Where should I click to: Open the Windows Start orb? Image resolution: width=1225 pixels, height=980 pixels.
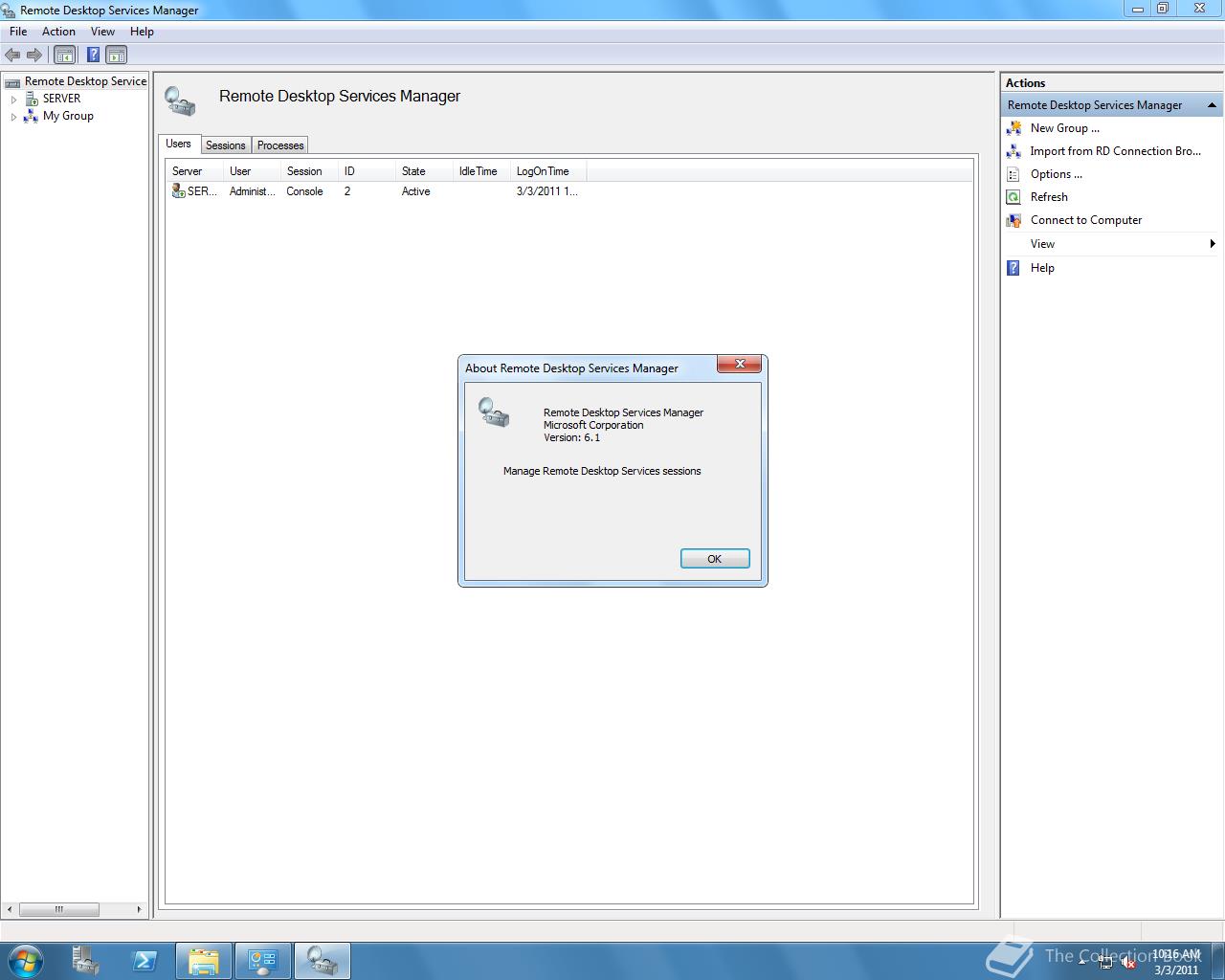(x=25, y=961)
